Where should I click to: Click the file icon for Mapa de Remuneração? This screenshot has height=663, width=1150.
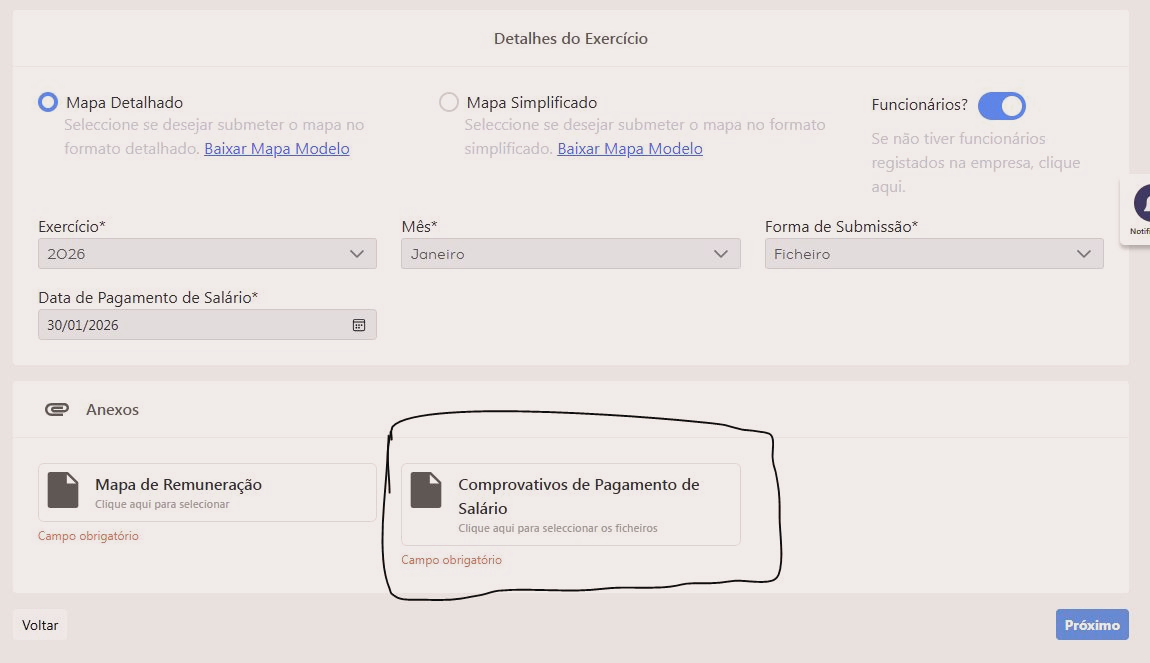[63, 491]
